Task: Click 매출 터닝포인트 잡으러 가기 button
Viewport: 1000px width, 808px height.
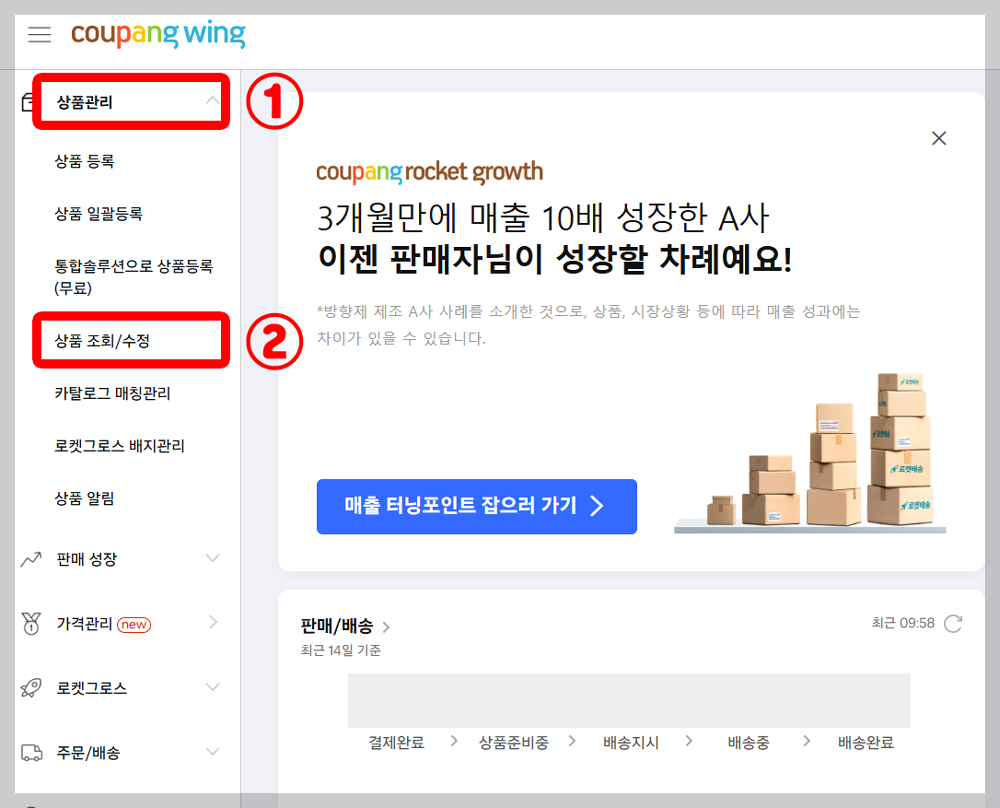Action: (476, 506)
